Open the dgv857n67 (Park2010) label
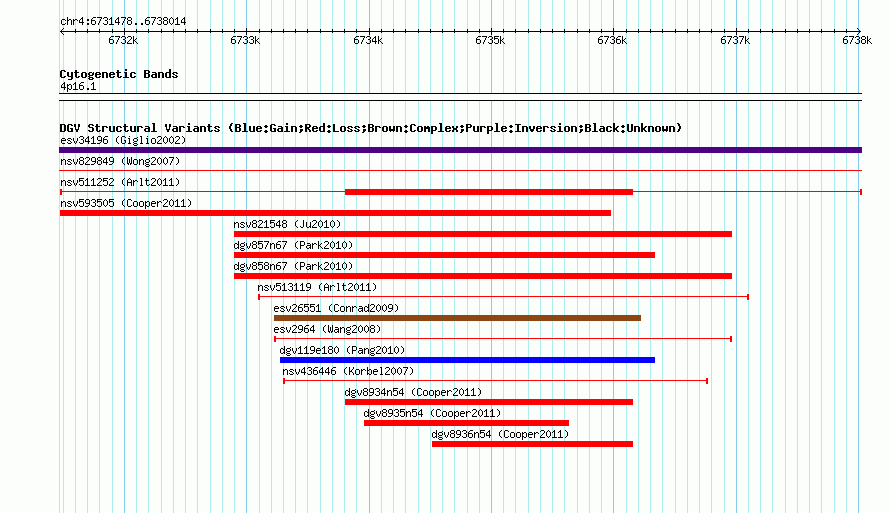Screen dimensions: 890x513 point(293,245)
